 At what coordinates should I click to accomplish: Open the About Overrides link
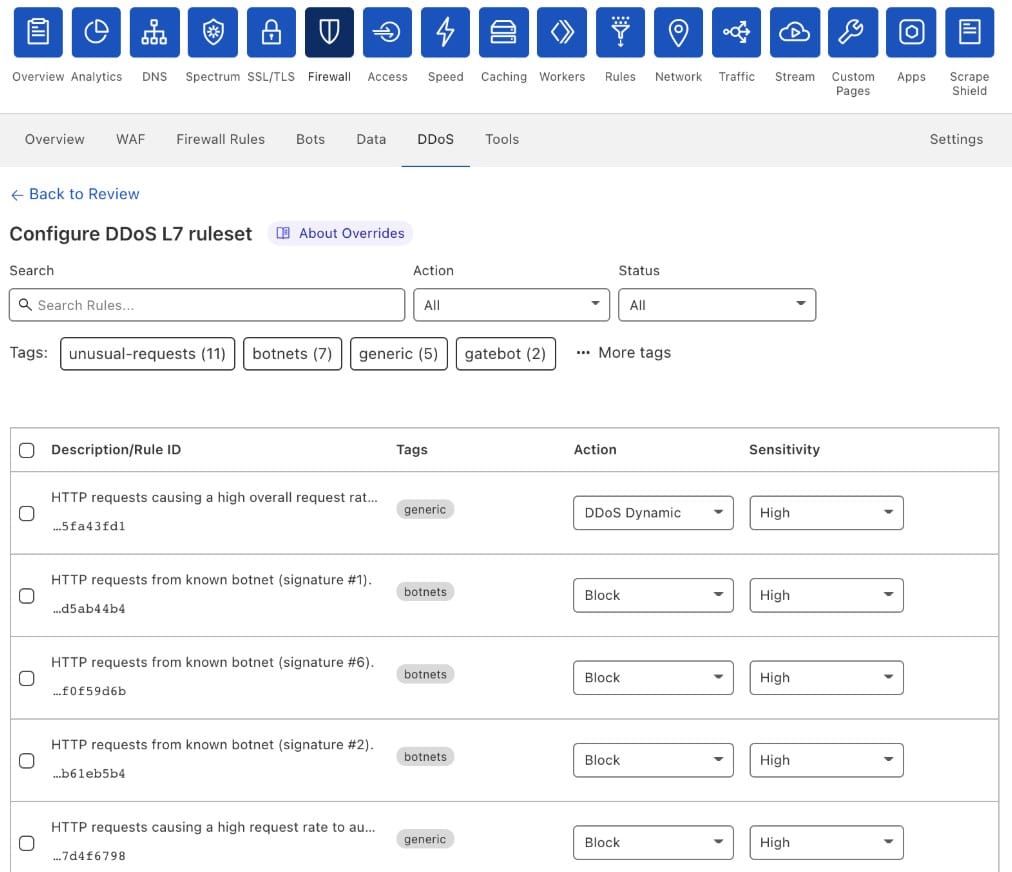340,233
